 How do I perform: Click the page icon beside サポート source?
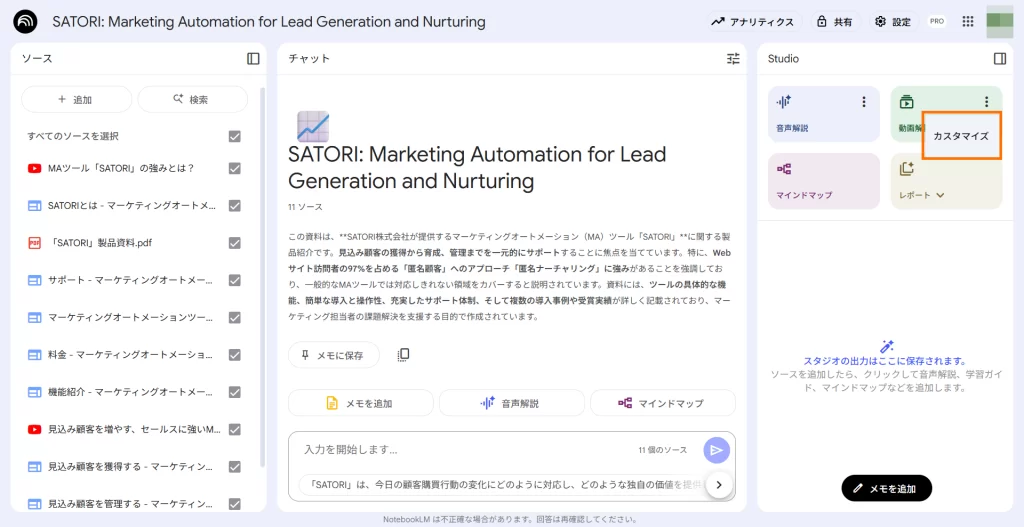click(x=35, y=280)
